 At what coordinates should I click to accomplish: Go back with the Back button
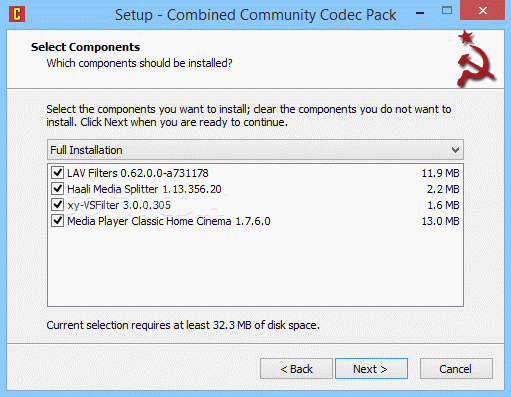coord(296,369)
